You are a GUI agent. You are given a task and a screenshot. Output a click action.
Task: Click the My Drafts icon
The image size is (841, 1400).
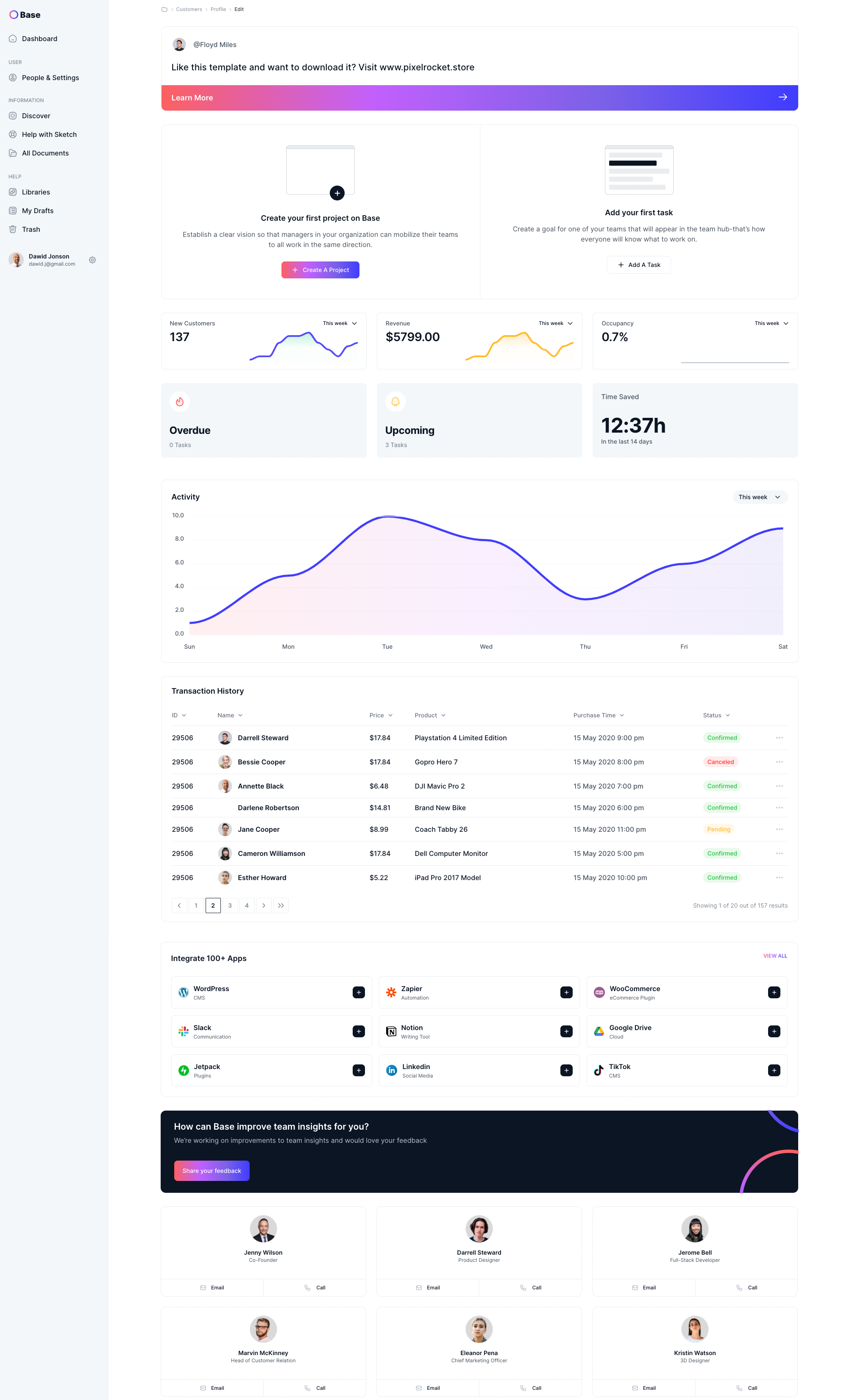[13, 210]
